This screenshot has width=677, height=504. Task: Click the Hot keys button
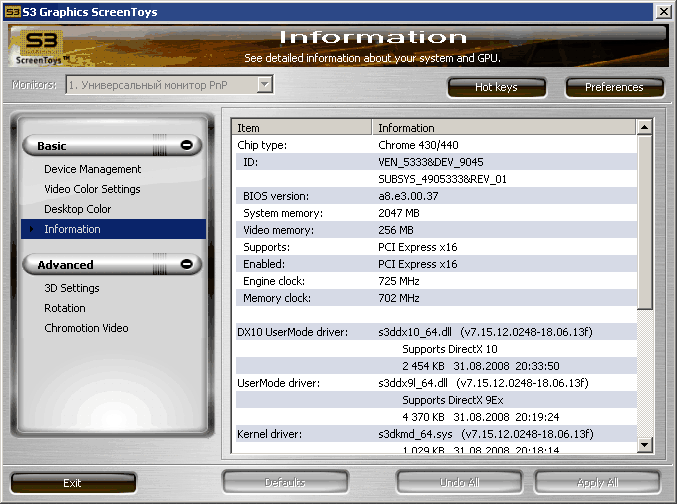(x=497, y=87)
